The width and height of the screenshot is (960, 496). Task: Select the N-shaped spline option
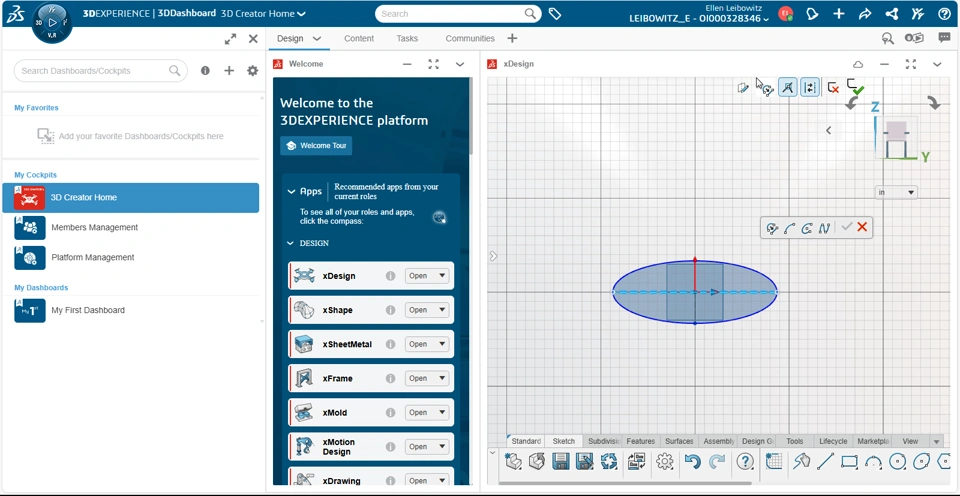(x=824, y=228)
